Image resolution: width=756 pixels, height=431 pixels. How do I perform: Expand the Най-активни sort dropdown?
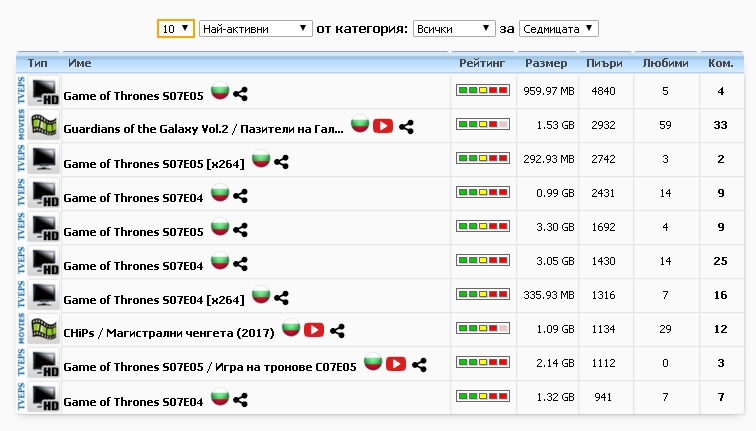pyautogui.click(x=256, y=29)
